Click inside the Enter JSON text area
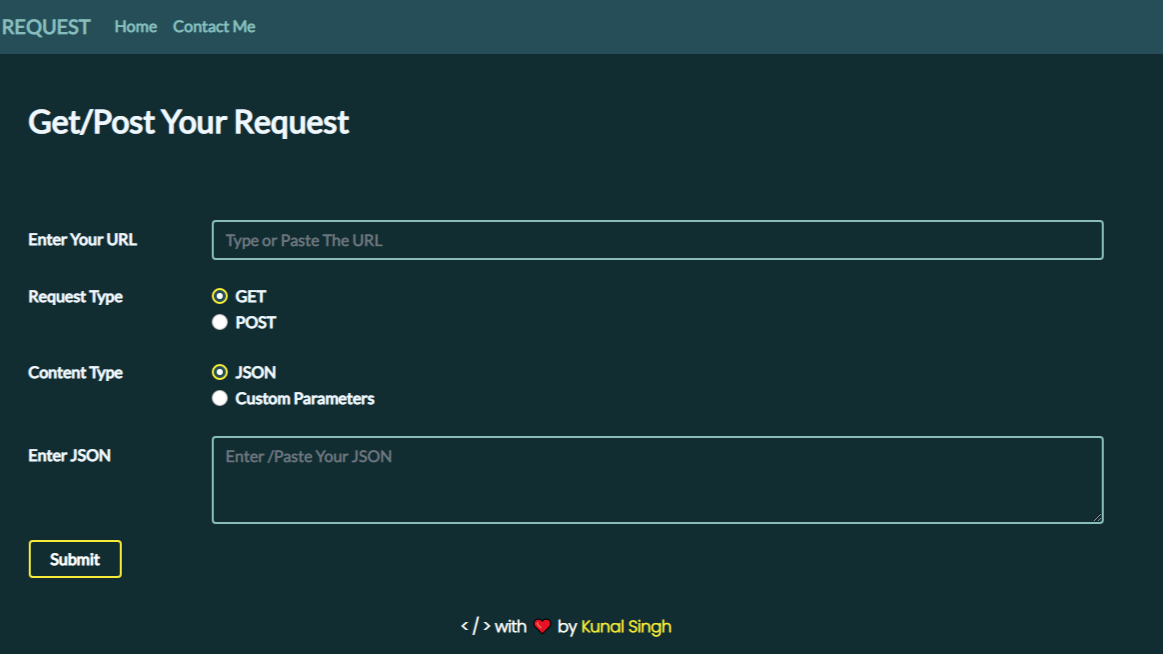The image size is (1163, 654). click(x=657, y=480)
